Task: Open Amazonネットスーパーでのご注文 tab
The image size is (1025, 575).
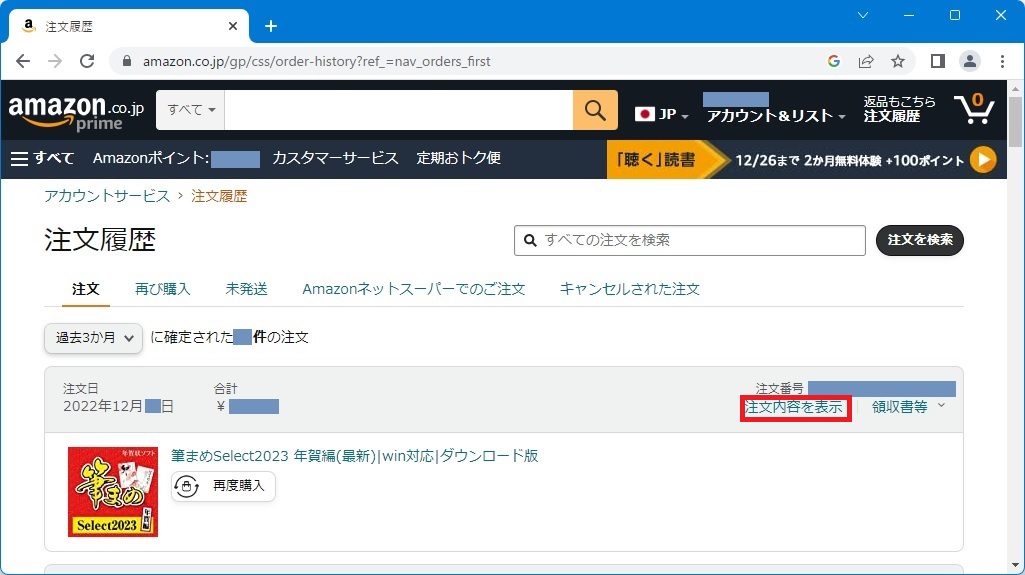Action: pyautogui.click(x=414, y=289)
